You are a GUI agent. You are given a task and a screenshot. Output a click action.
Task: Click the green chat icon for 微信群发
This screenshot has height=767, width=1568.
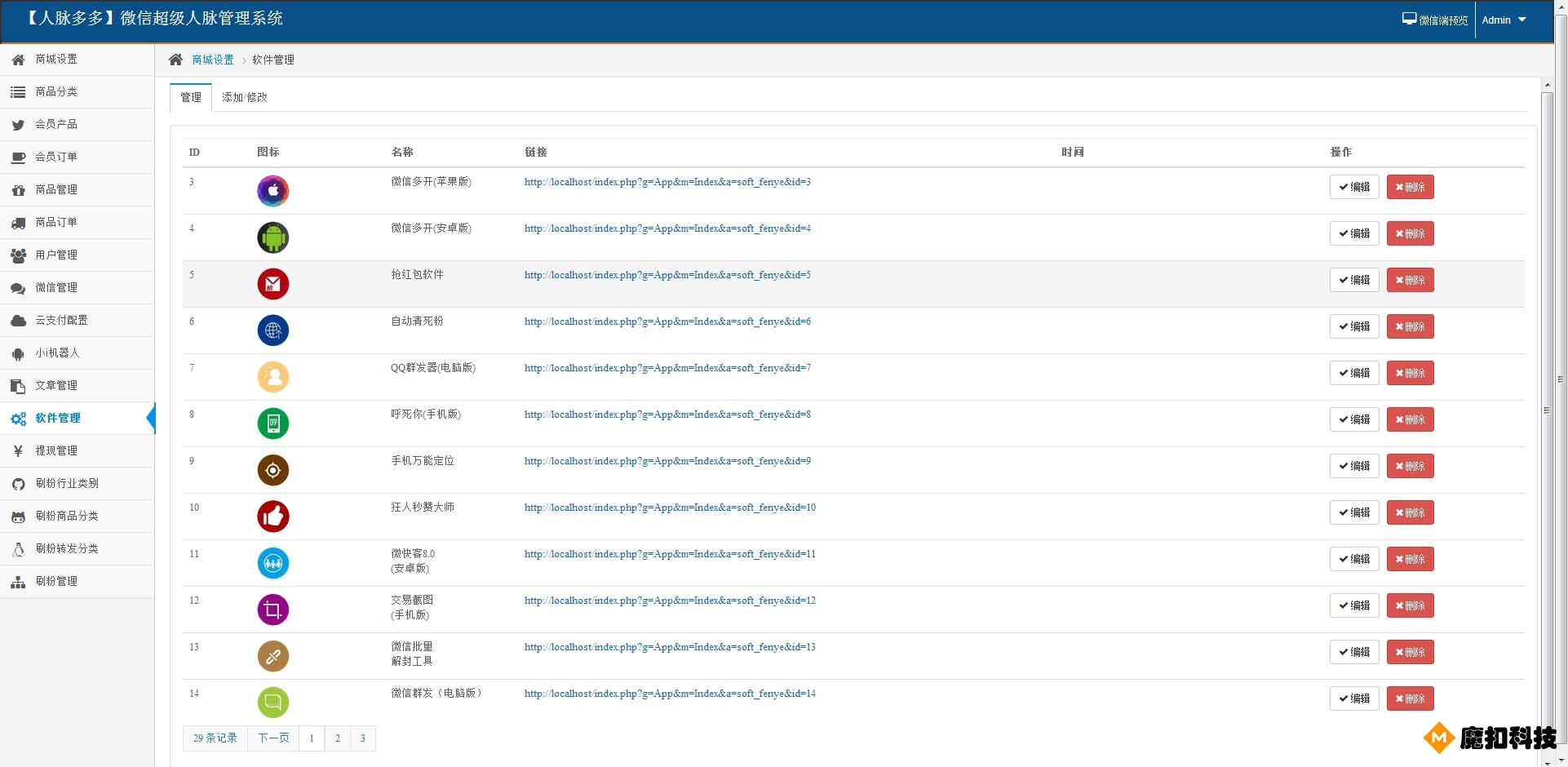273,703
